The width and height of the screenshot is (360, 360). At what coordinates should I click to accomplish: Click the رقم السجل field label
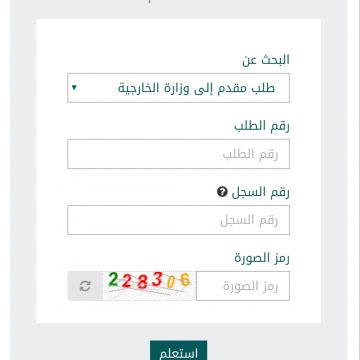pyautogui.click(x=260, y=192)
